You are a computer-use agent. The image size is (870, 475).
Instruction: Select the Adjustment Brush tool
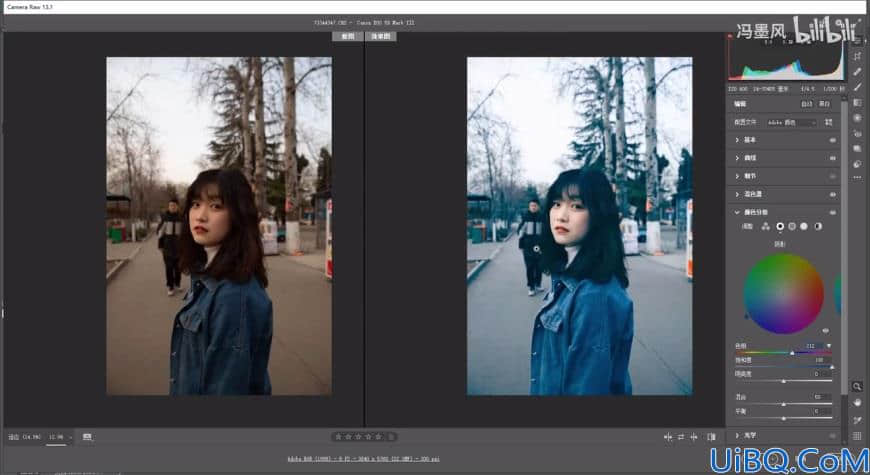858,87
